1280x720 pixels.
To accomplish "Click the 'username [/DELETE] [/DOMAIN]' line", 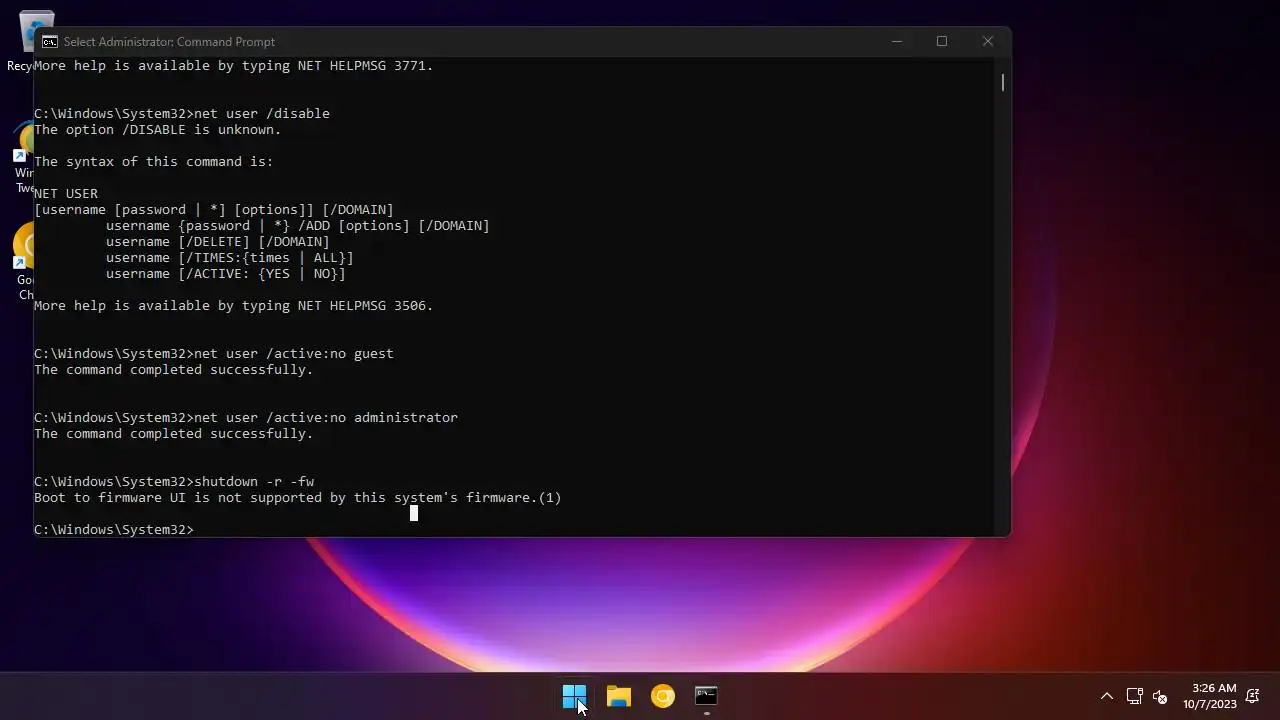I will point(218,241).
